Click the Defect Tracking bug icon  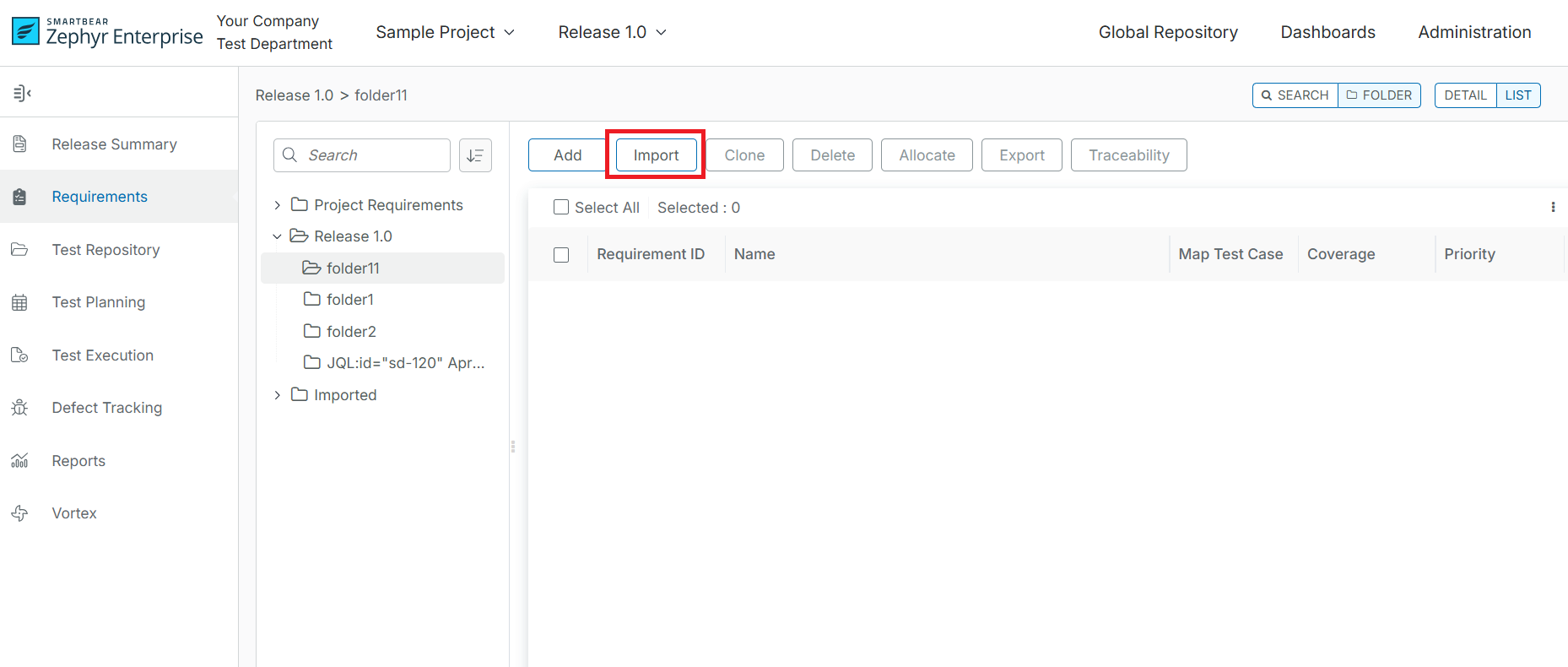(20, 408)
